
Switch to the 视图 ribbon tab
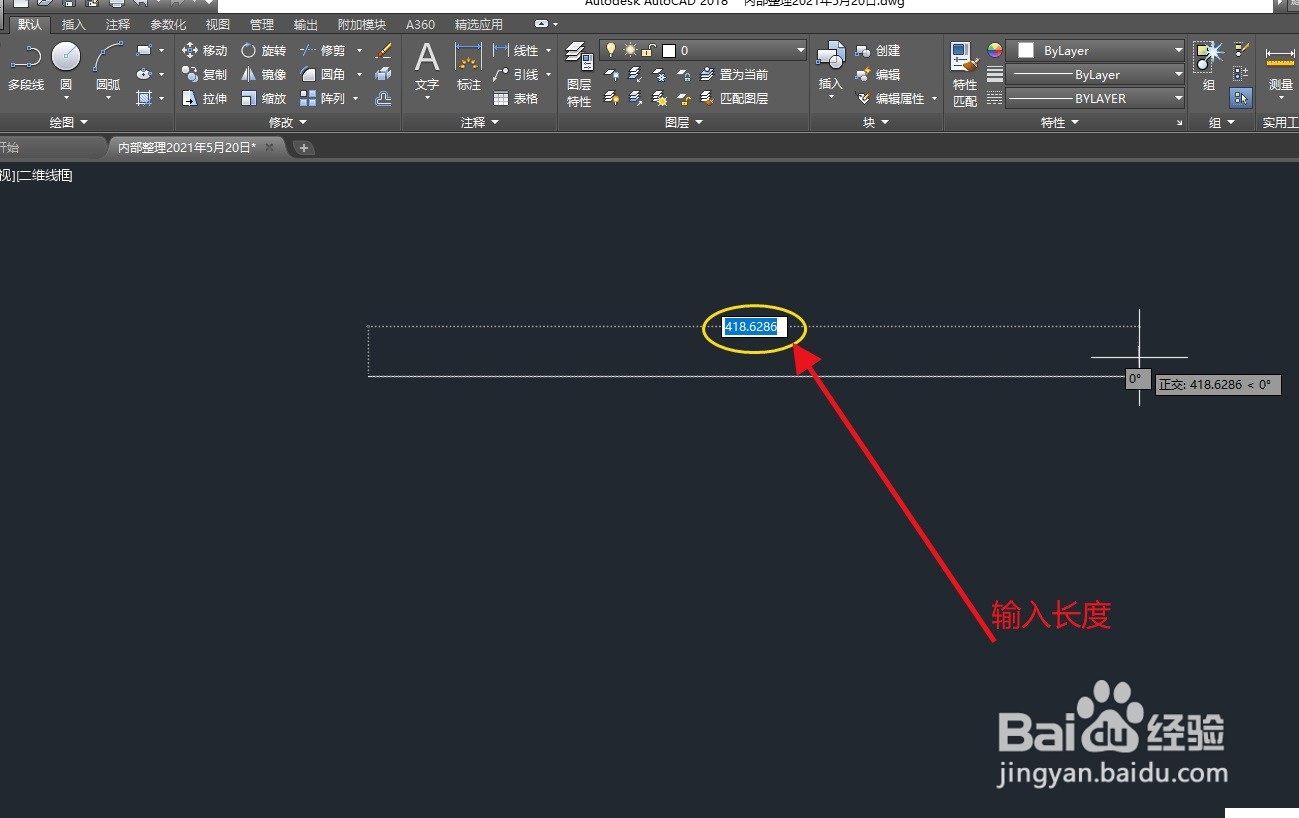(217, 25)
